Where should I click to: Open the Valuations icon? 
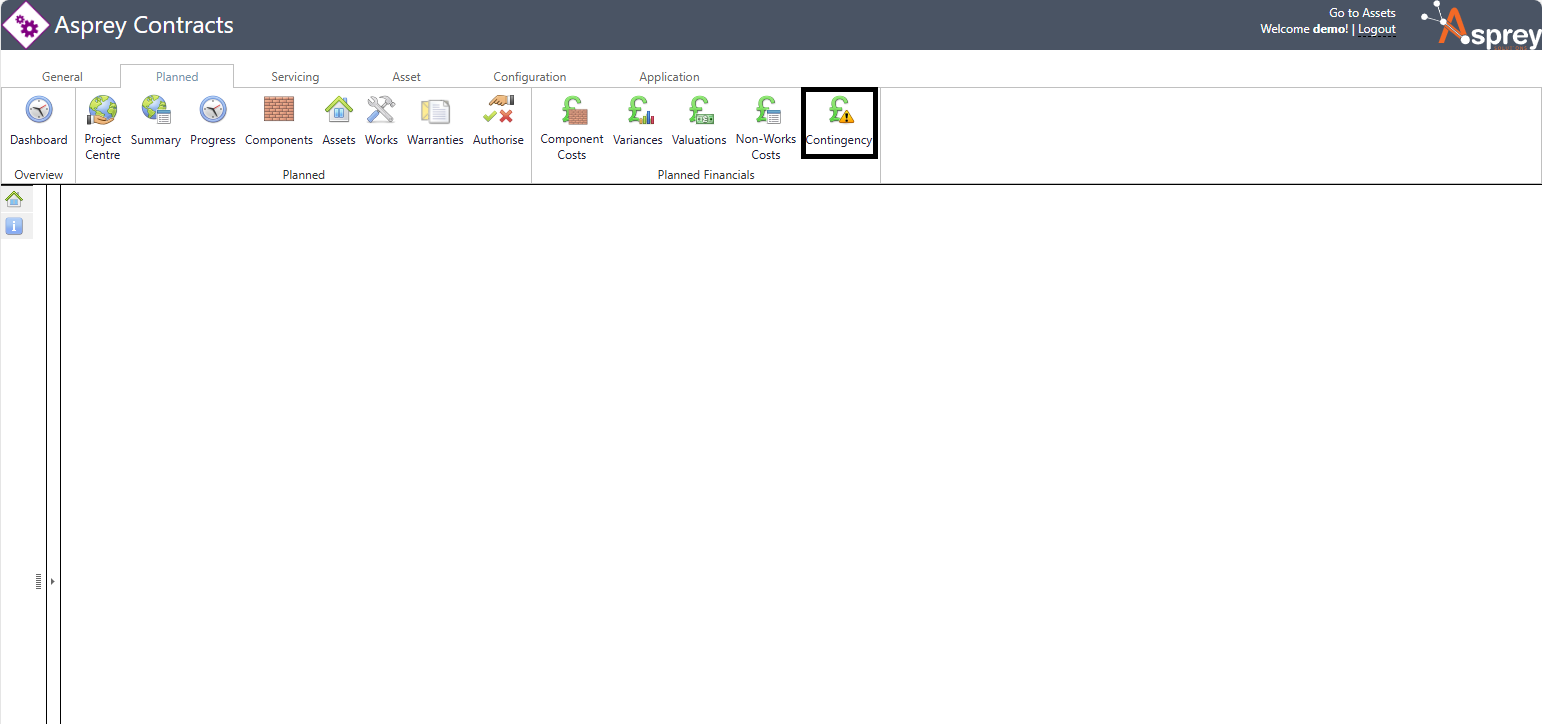[699, 110]
